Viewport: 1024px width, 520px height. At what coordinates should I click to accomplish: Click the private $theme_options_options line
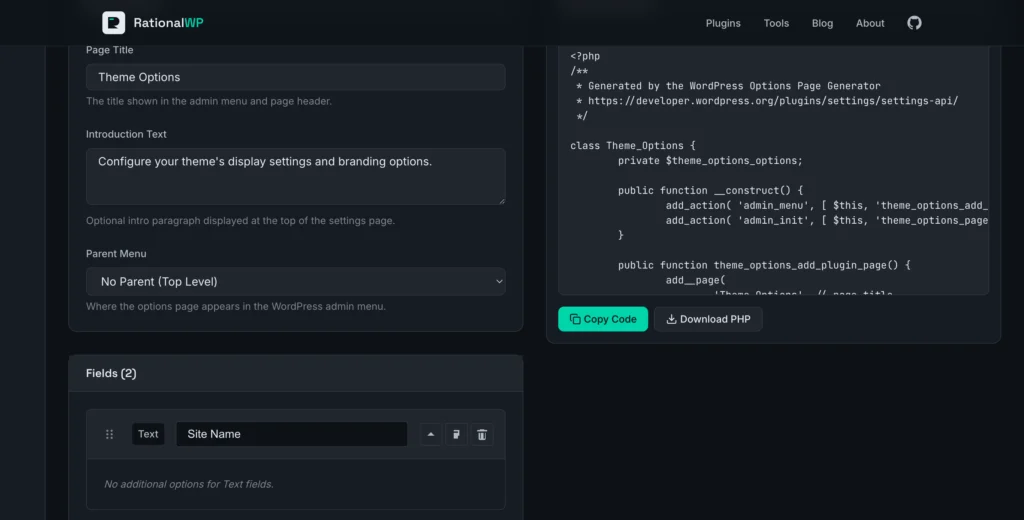coord(710,161)
